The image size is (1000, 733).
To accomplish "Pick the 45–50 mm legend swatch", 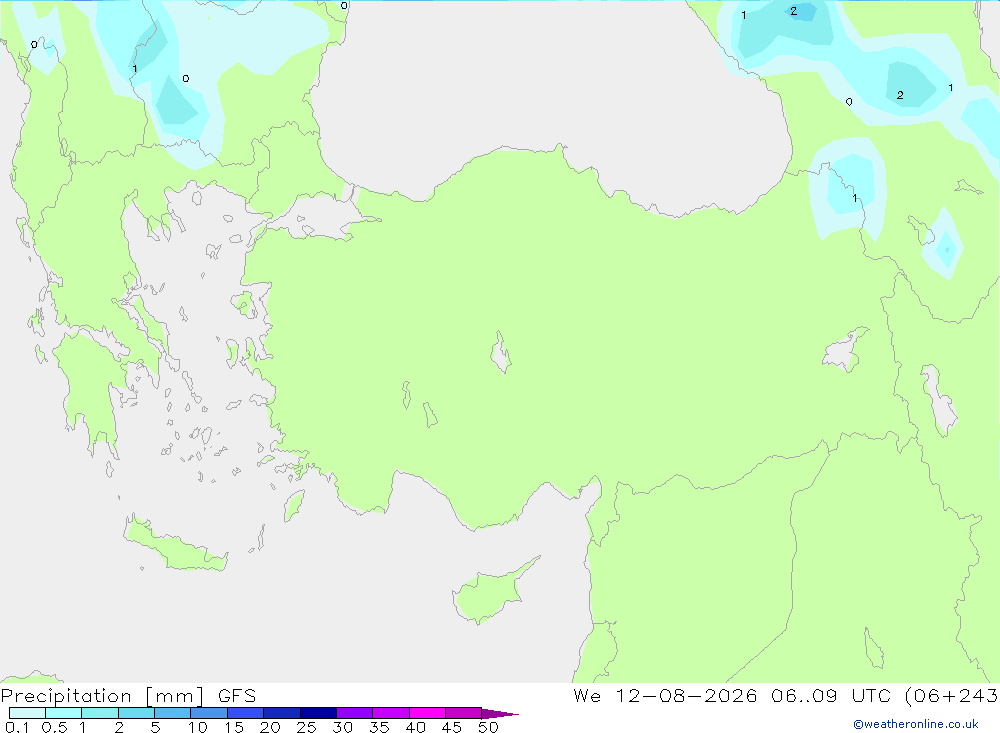I will (464, 713).
